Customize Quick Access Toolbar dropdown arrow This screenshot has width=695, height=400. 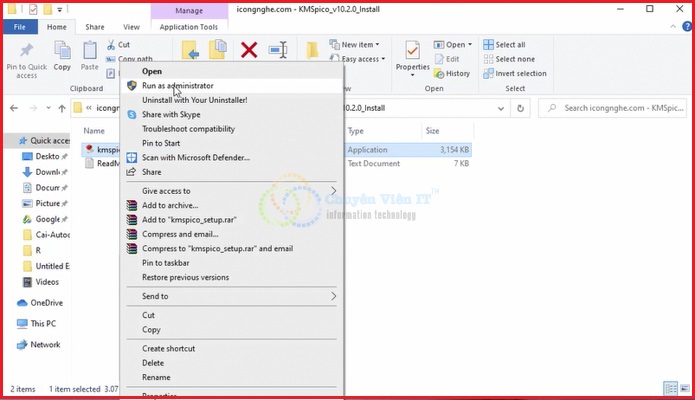[x=59, y=9]
